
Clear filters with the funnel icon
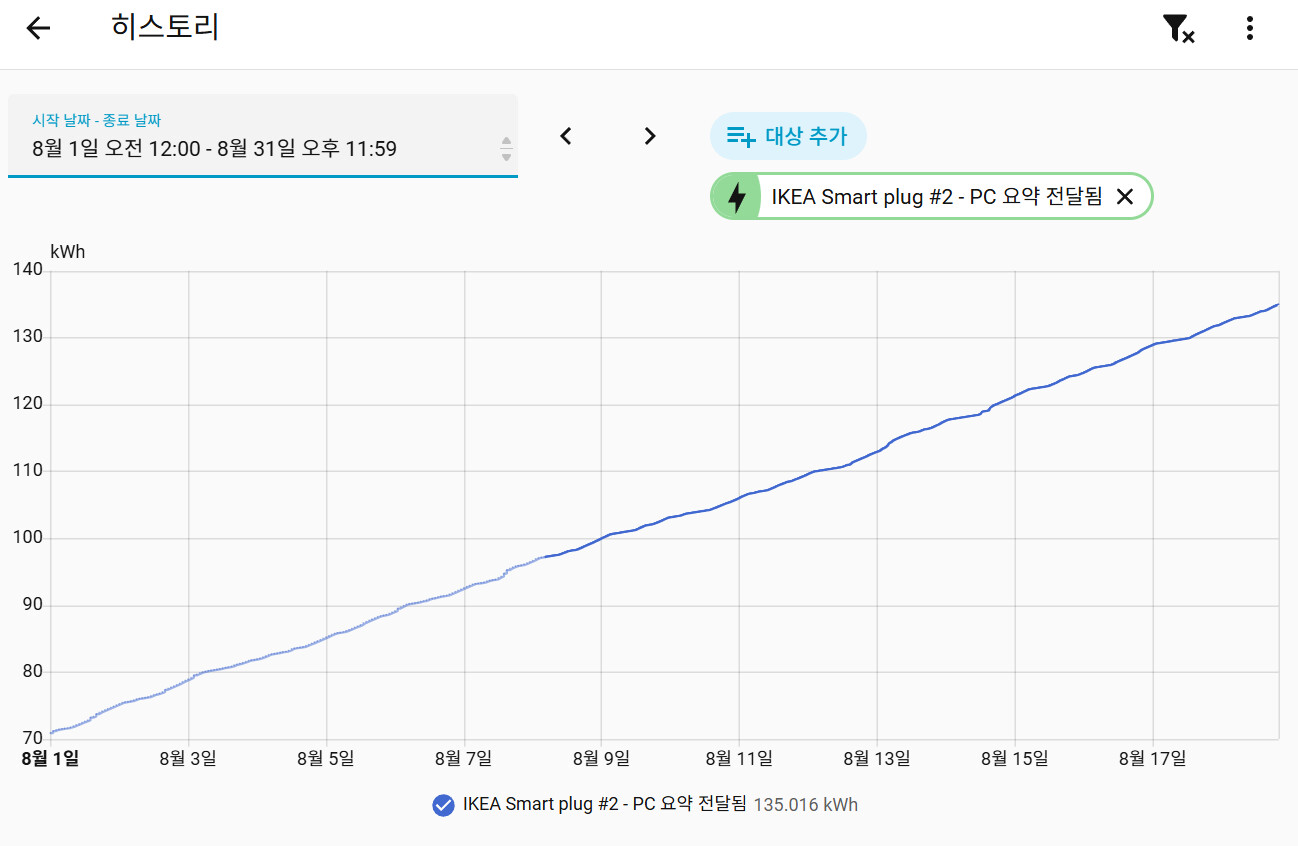point(1179,28)
